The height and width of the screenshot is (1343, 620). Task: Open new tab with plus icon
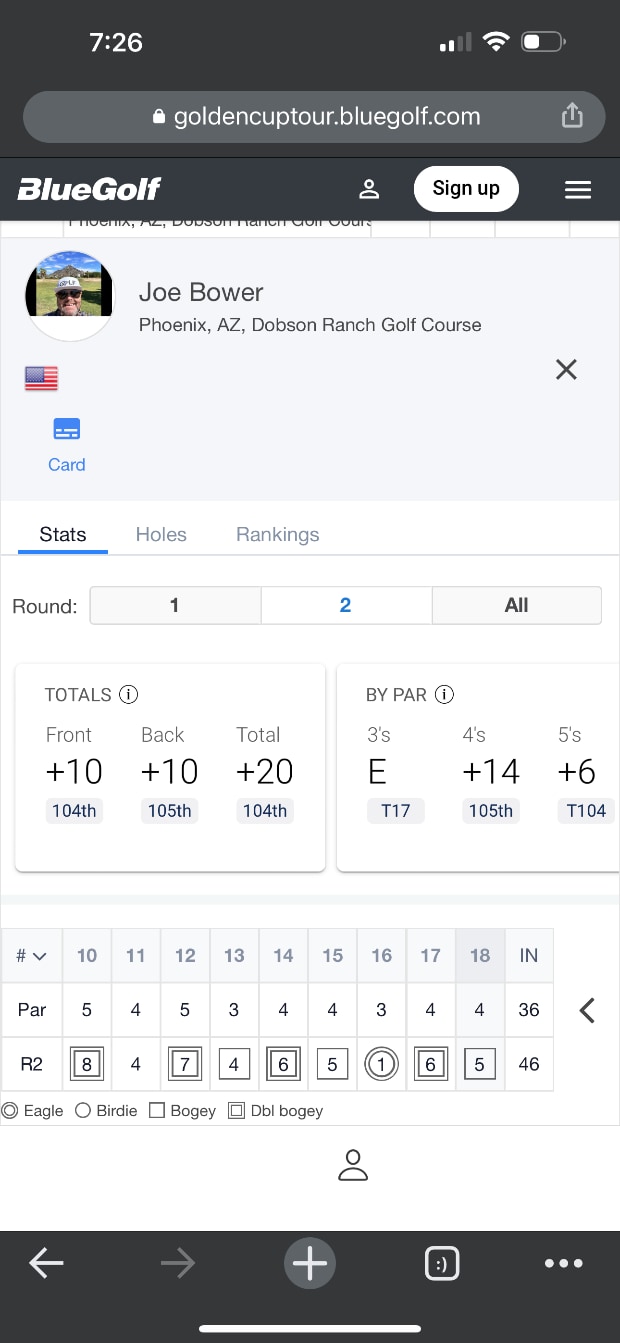coord(310,1264)
